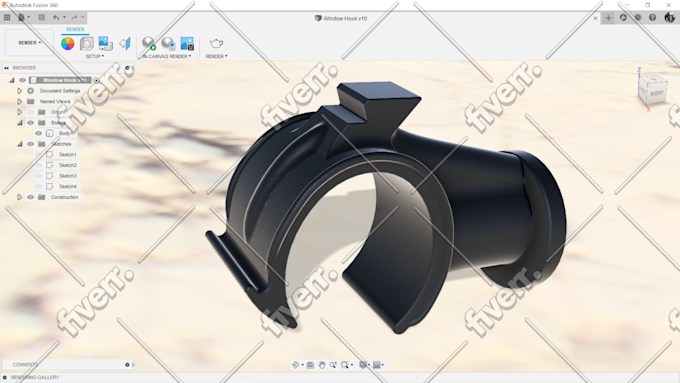Open Grid and Snaps settings icon
This screenshot has height=383, width=680.
click(377, 365)
